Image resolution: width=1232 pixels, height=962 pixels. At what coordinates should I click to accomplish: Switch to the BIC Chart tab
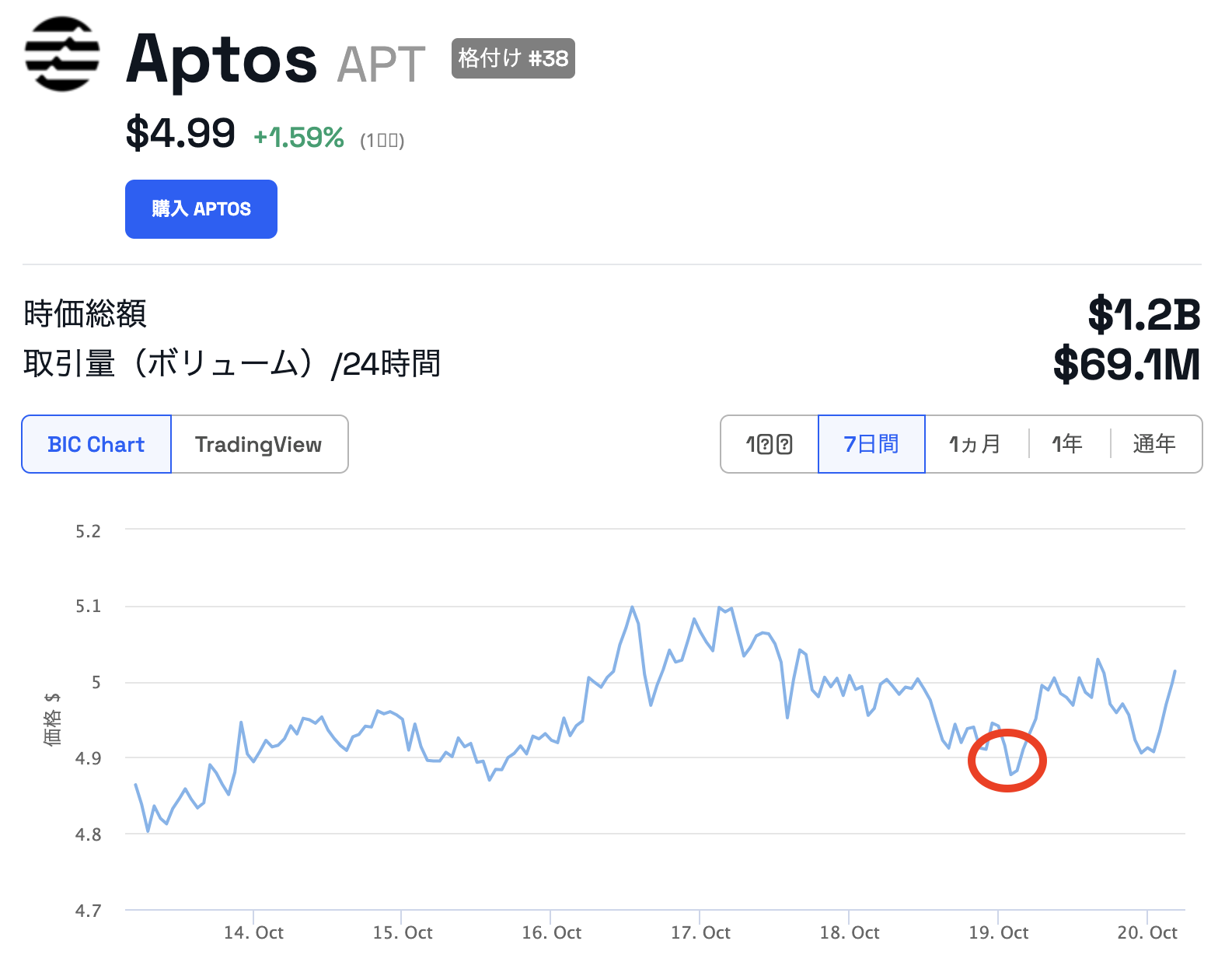click(x=96, y=444)
